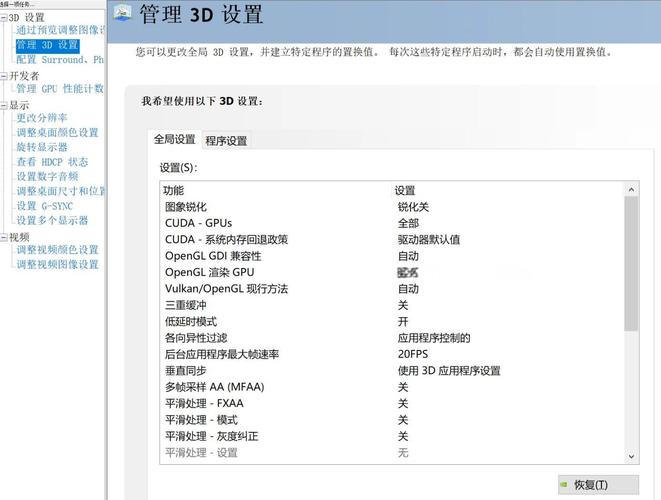Switch to 全局设置 tab
Image resolution: width=661 pixels, height=500 pixels.
pos(175,139)
